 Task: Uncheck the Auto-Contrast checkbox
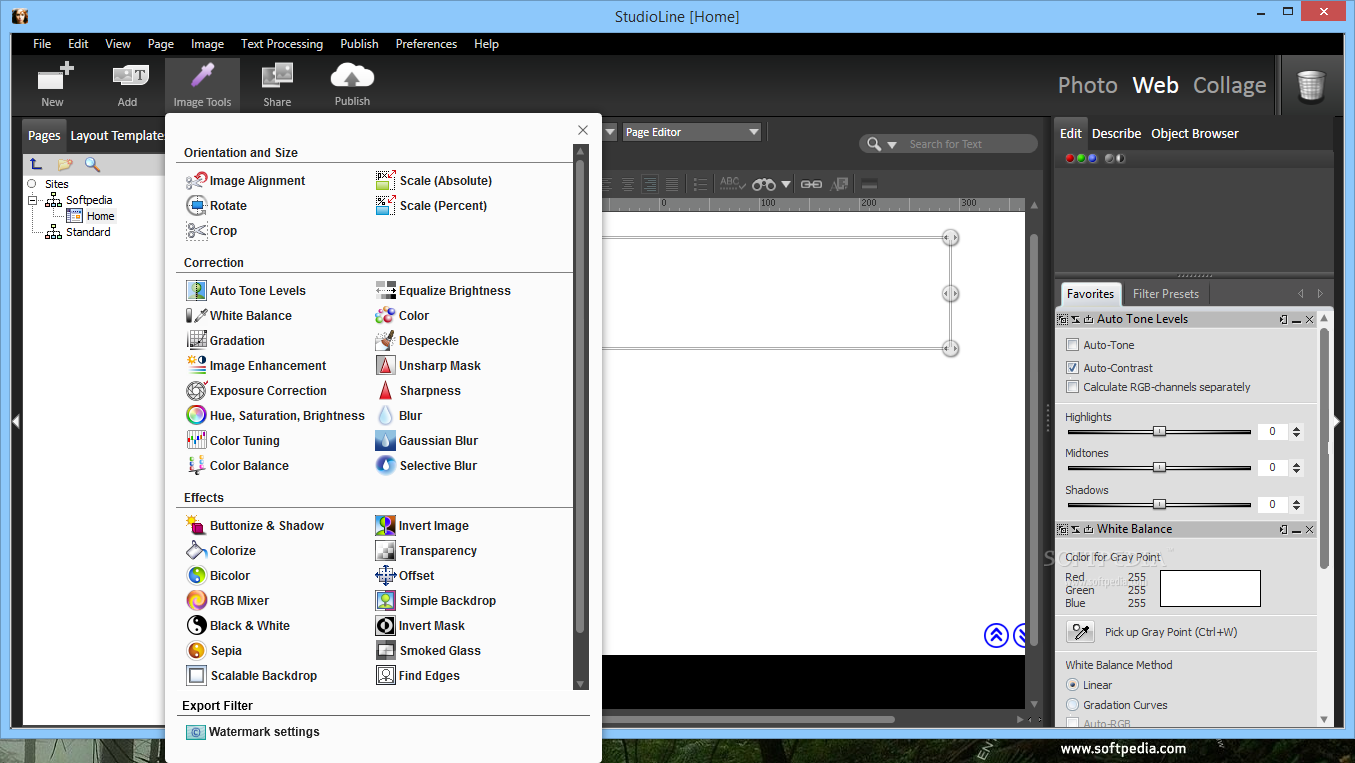[1072, 368]
